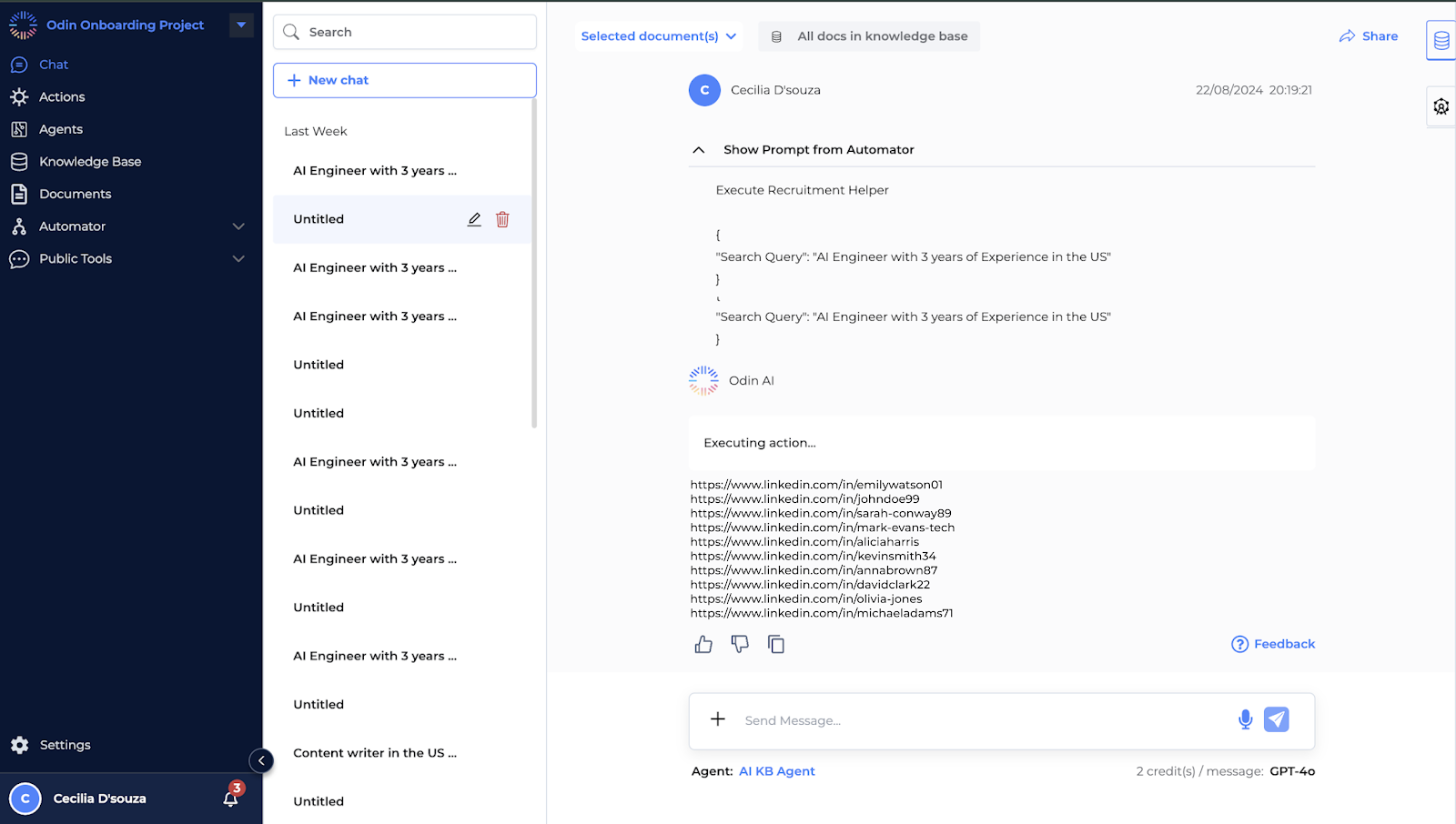Image resolution: width=1456 pixels, height=824 pixels.
Task: Open the notification bell with badge
Action: [x=230, y=799]
